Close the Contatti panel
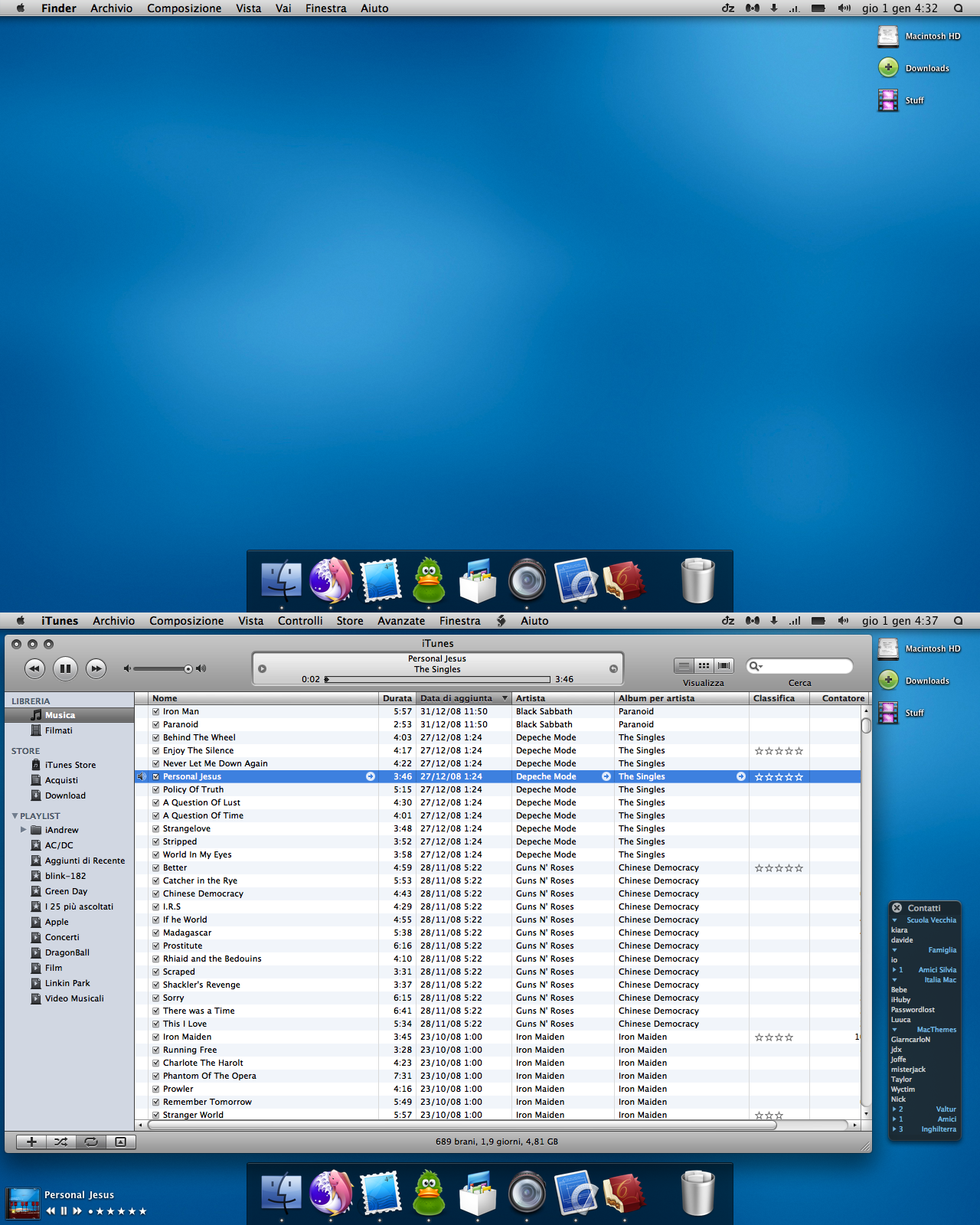The width and height of the screenshot is (980, 1225). pyautogui.click(x=897, y=908)
